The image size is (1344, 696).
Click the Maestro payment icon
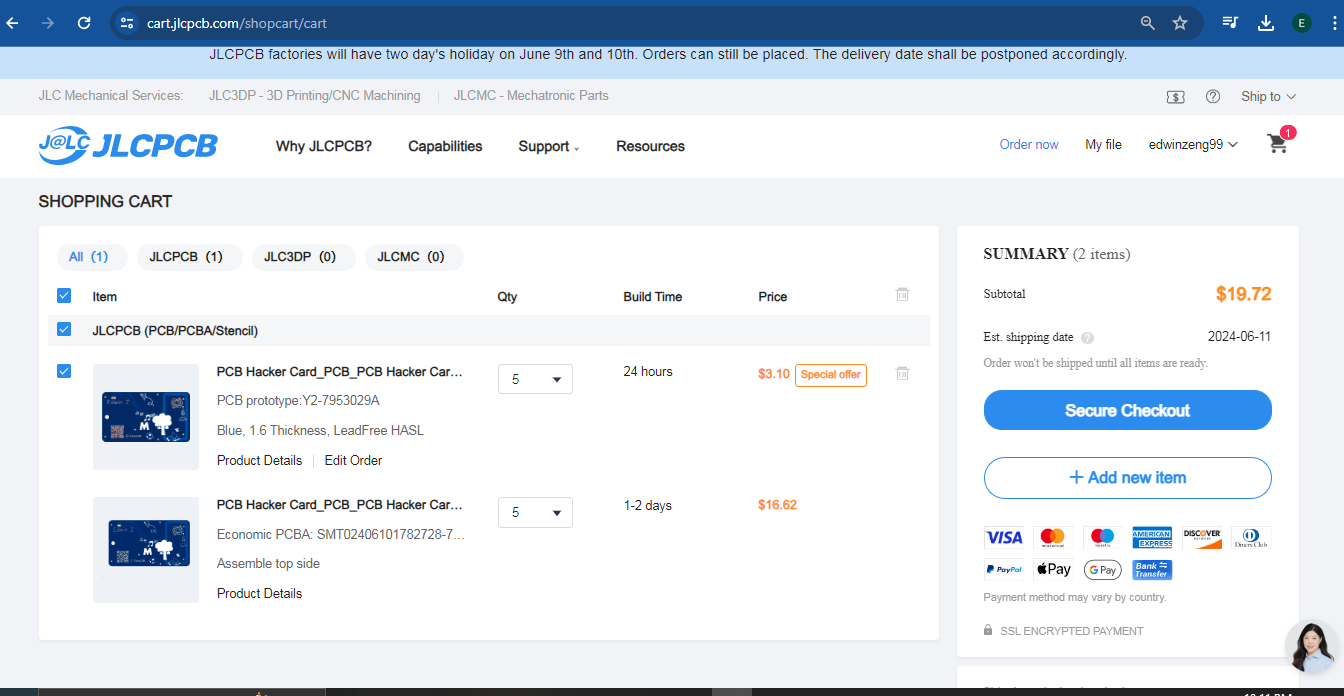click(1103, 538)
